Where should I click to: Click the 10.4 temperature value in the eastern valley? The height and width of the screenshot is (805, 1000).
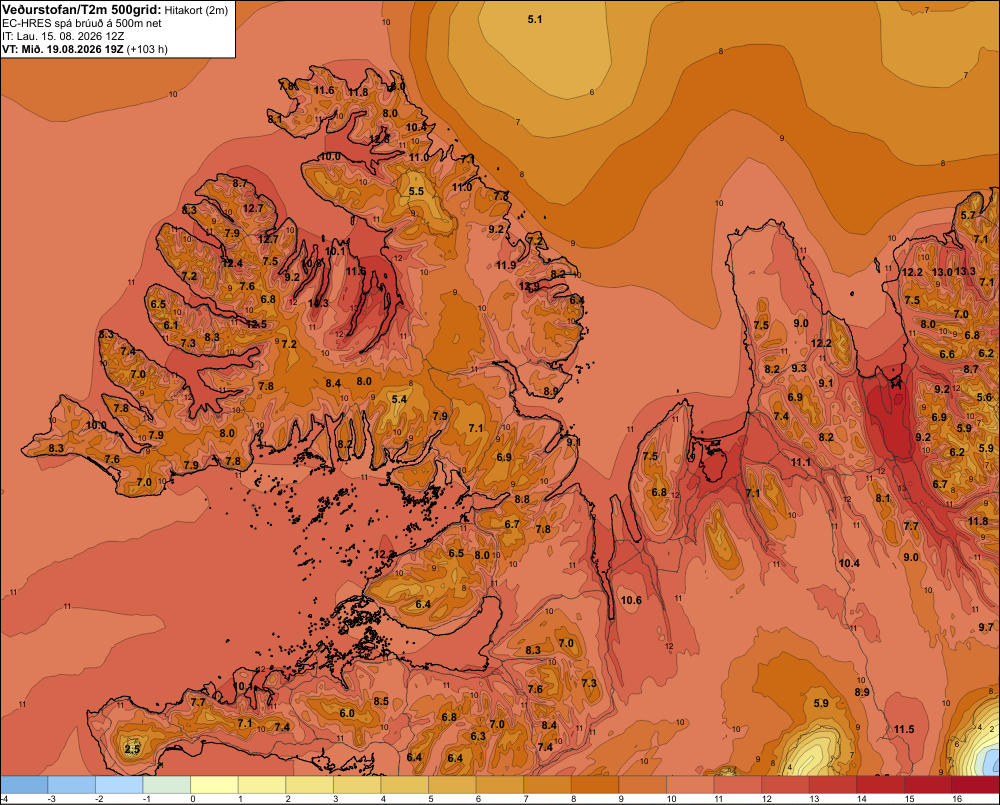(849, 563)
